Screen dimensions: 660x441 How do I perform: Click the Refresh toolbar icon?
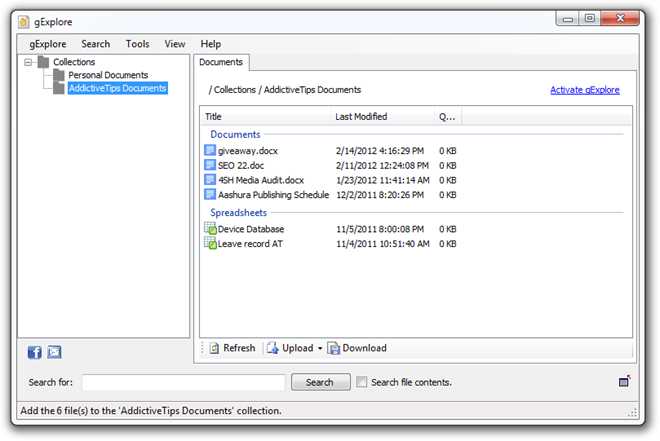coord(214,348)
